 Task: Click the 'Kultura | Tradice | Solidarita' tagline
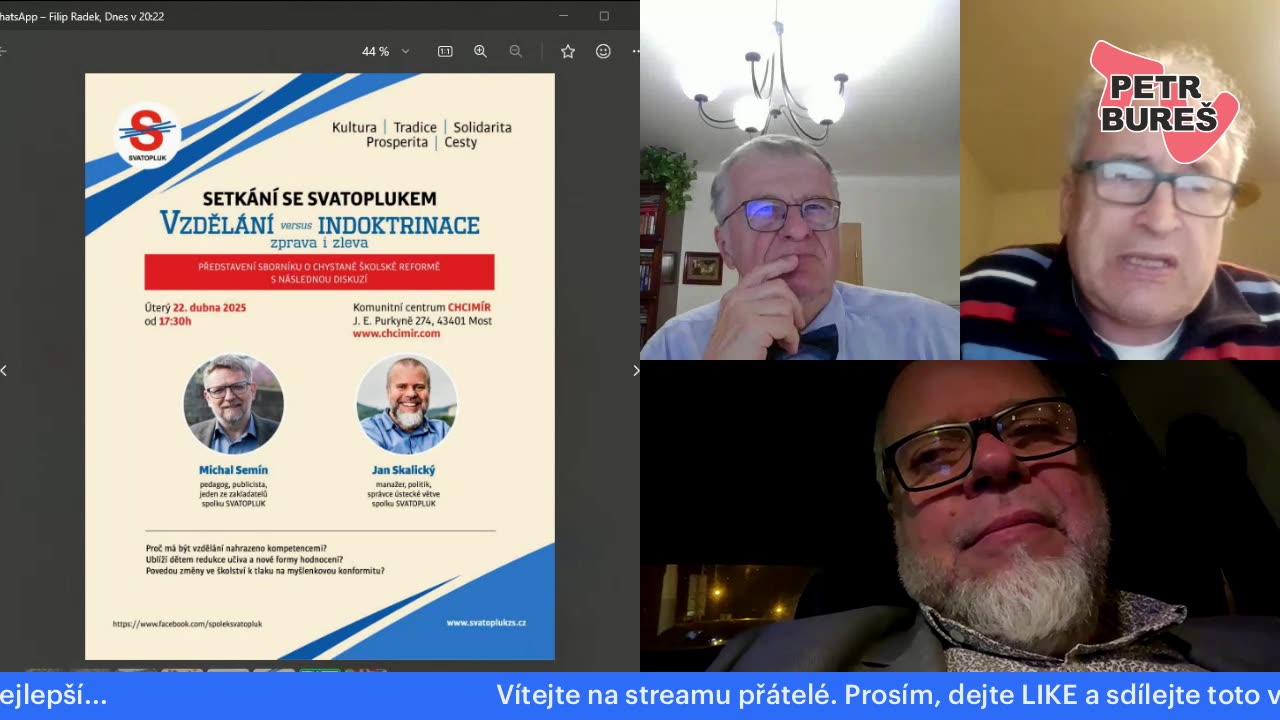coord(422,127)
